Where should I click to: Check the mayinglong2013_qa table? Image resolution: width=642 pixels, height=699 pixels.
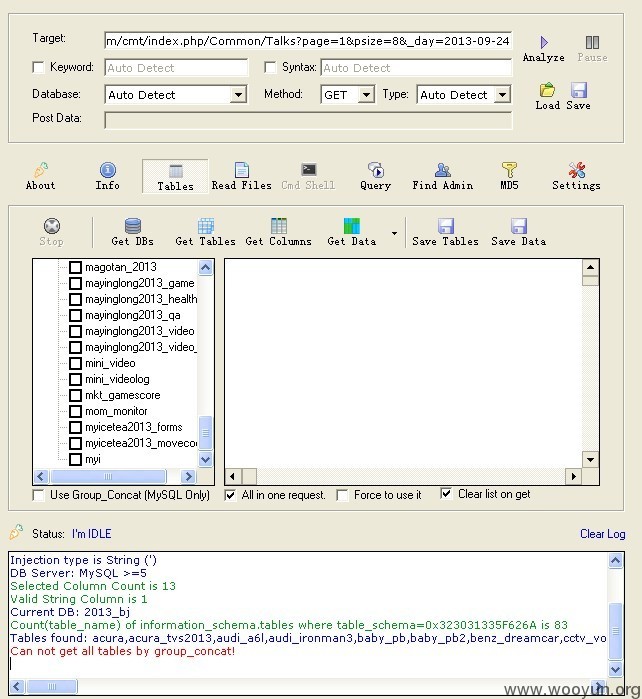point(75,315)
